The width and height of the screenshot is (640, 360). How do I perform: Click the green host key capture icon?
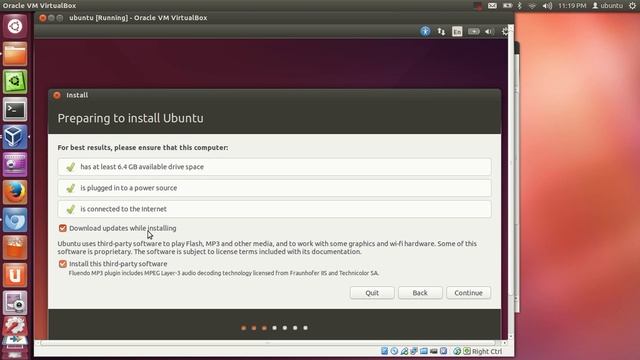point(467,351)
